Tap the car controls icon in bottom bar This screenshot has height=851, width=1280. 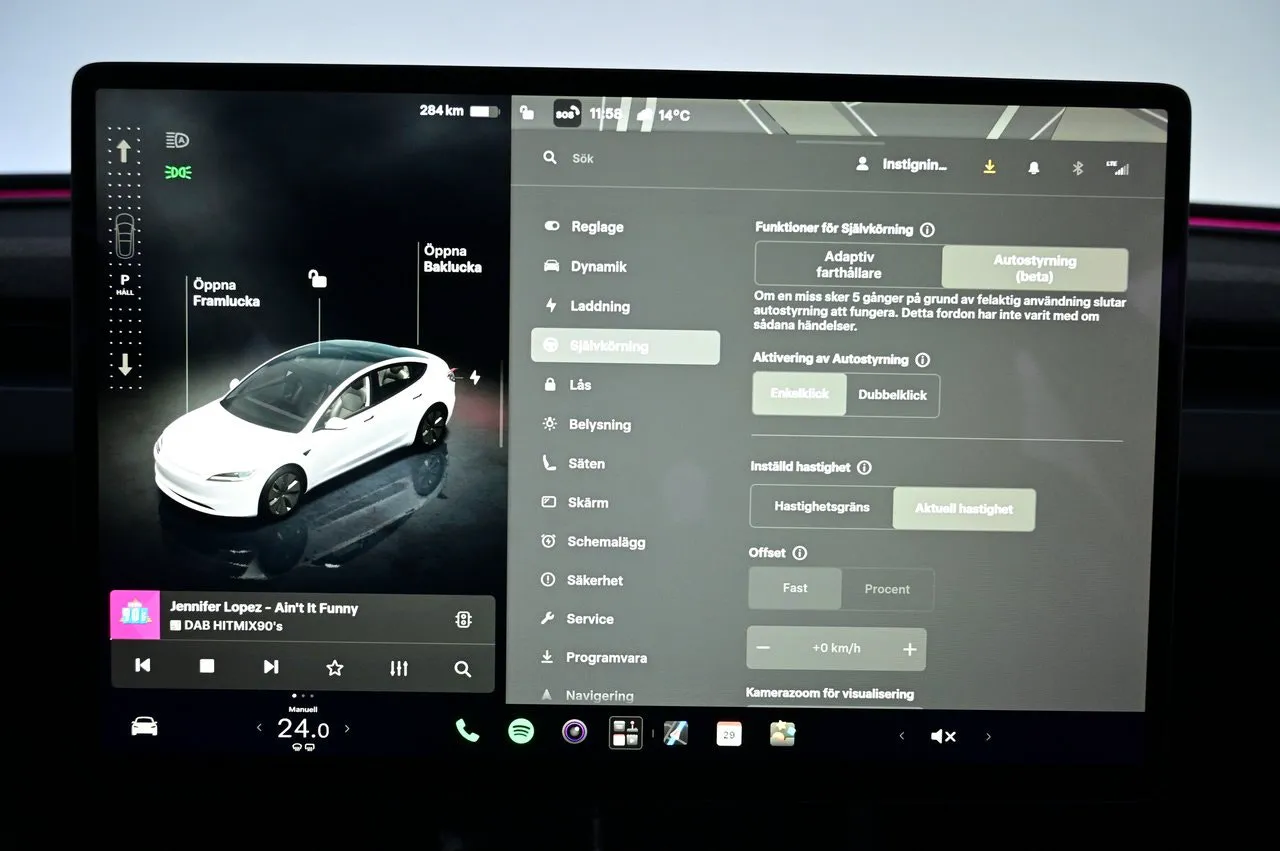(x=145, y=727)
